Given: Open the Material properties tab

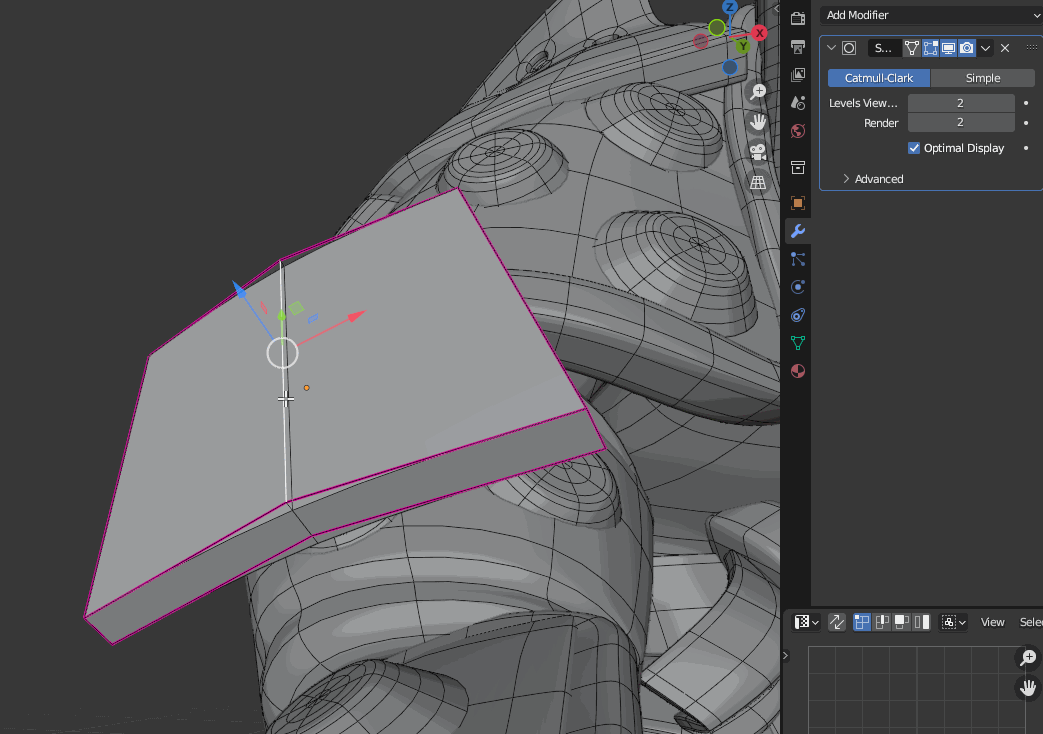Looking at the screenshot, I should click(x=797, y=371).
